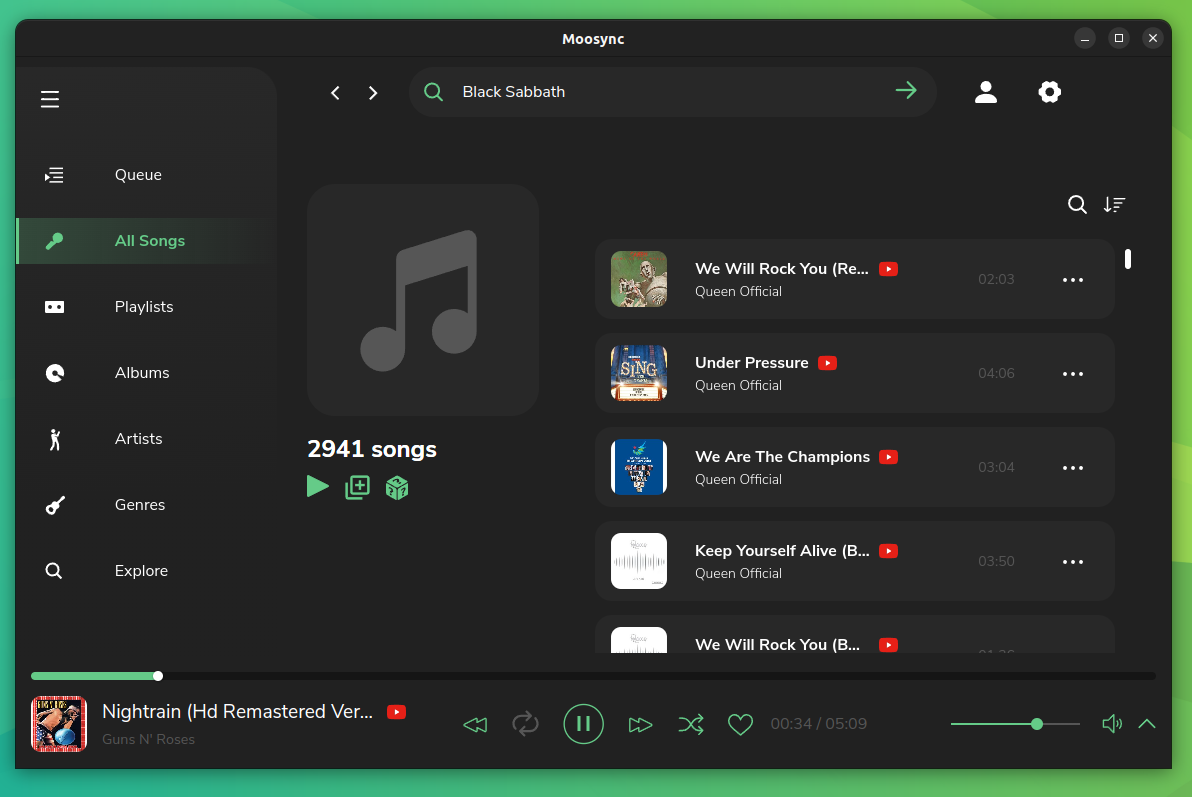This screenshot has height=797, width=1192.
Task: Submit the Black Sabbath search
Action: tap(906, 91)
